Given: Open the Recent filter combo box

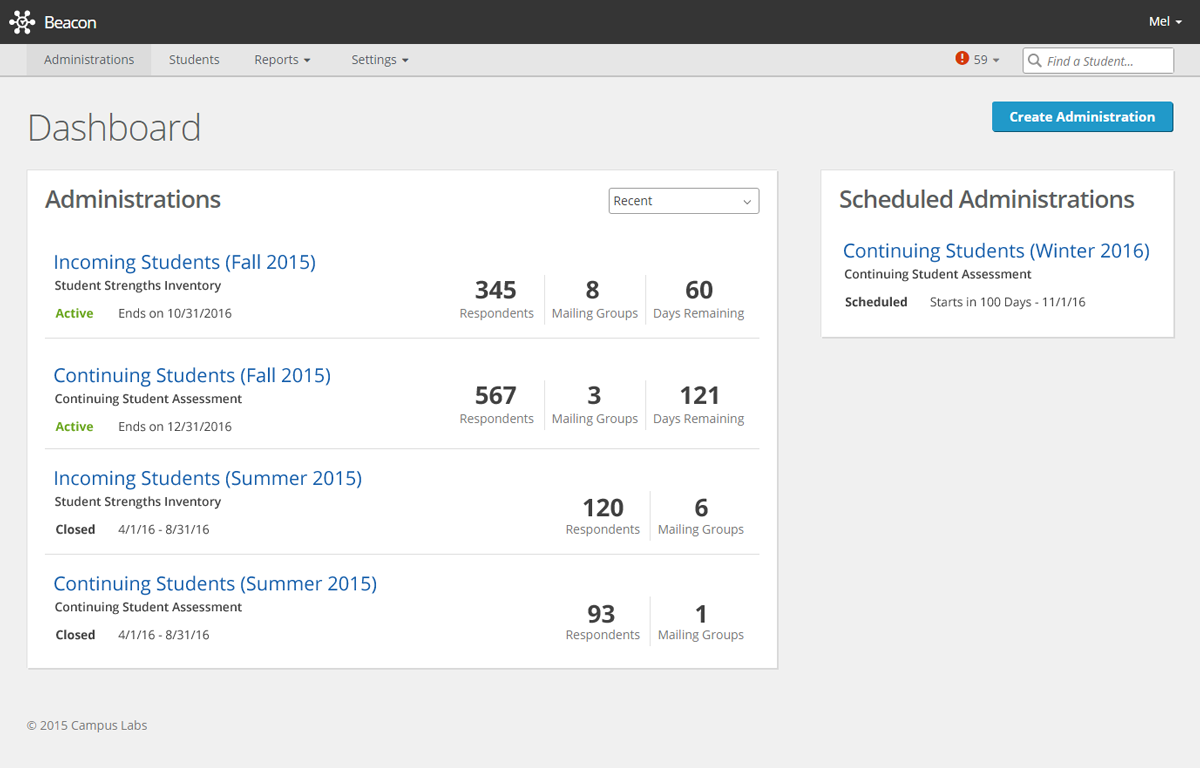Looking at the screenshot, I should [x=683, y=201].
